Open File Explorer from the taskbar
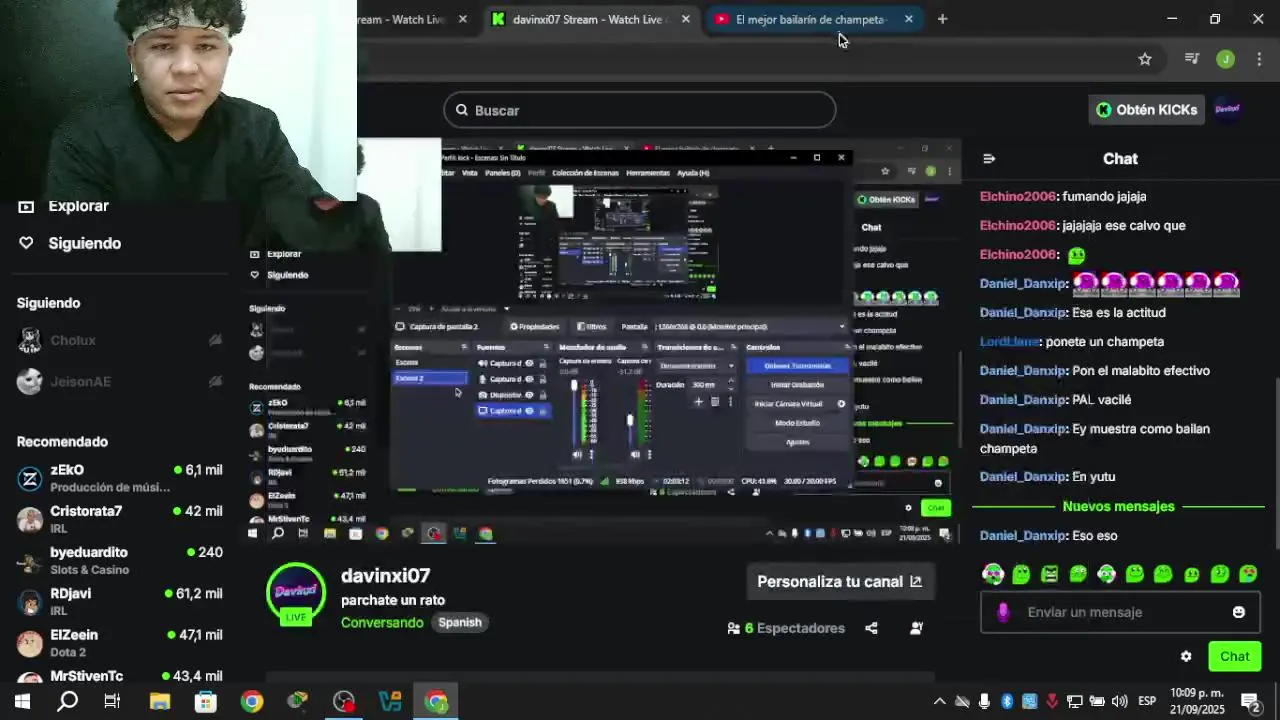 (159, 701)
